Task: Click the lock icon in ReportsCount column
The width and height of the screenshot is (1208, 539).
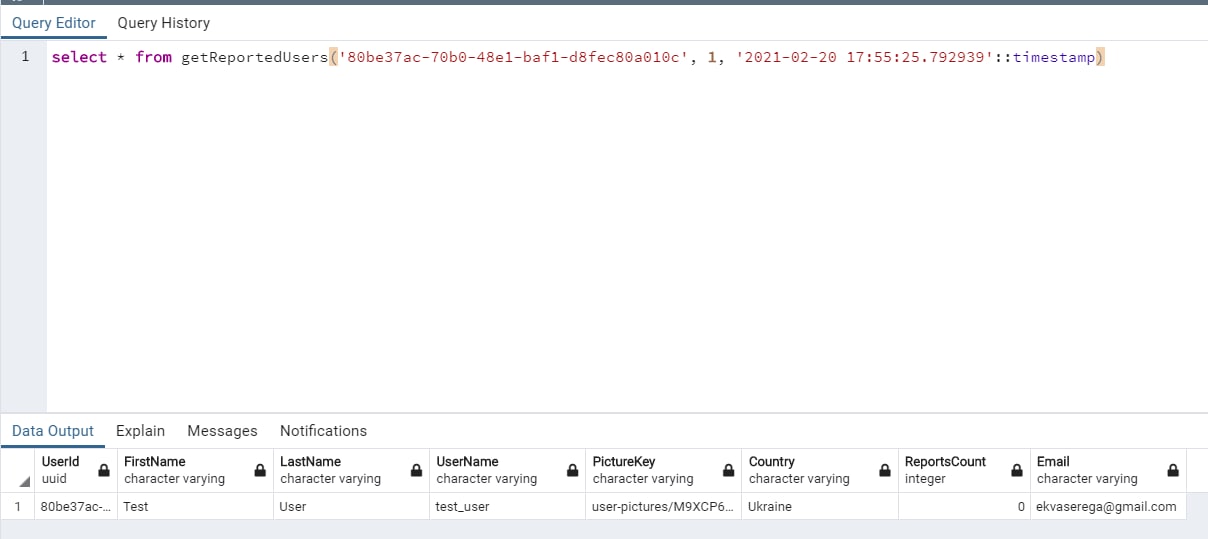Action: [x=1017, y=470]
